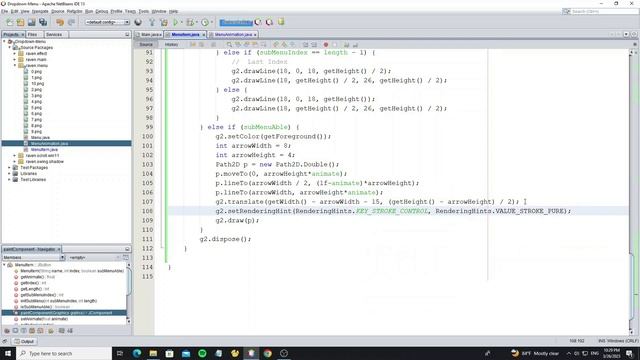Switch to the Main.java editor tab

coord(149,35)
